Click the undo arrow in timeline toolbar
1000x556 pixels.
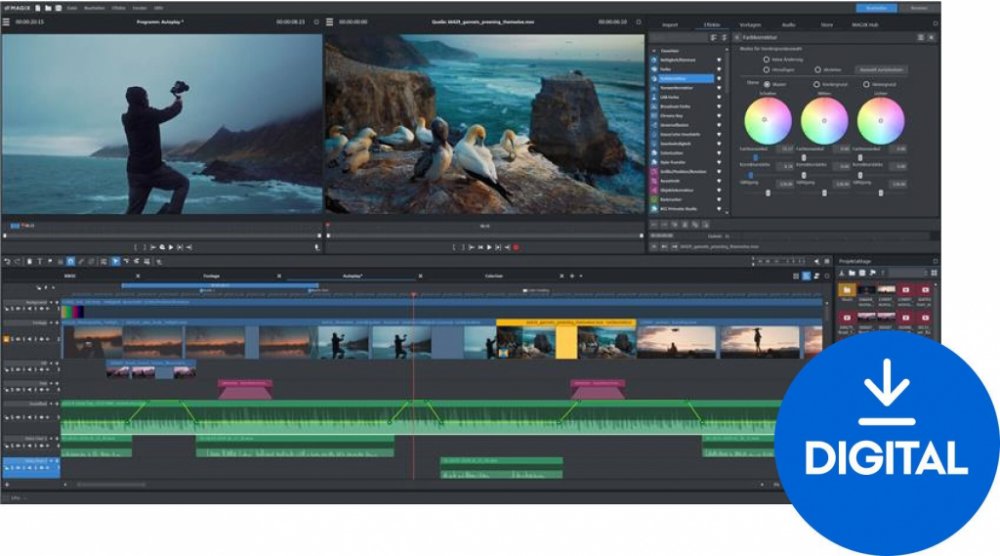point(7,261)
